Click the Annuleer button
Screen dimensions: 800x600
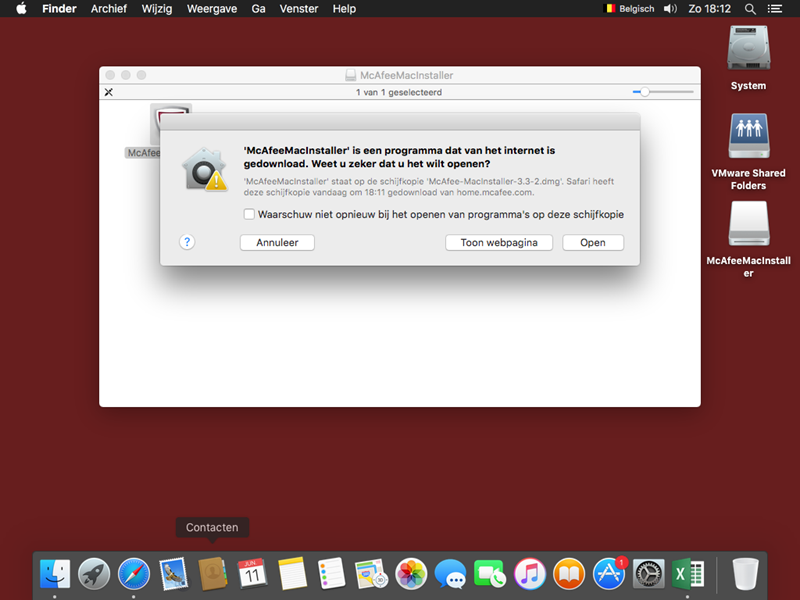[x=277, y=242]
